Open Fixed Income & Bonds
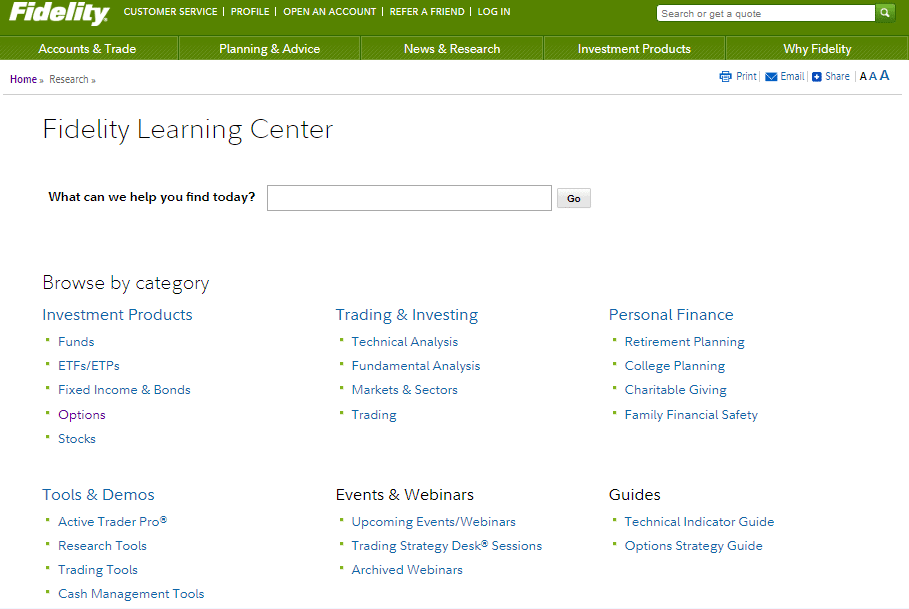This screenshot has width=909, height=609. (124, 390)
